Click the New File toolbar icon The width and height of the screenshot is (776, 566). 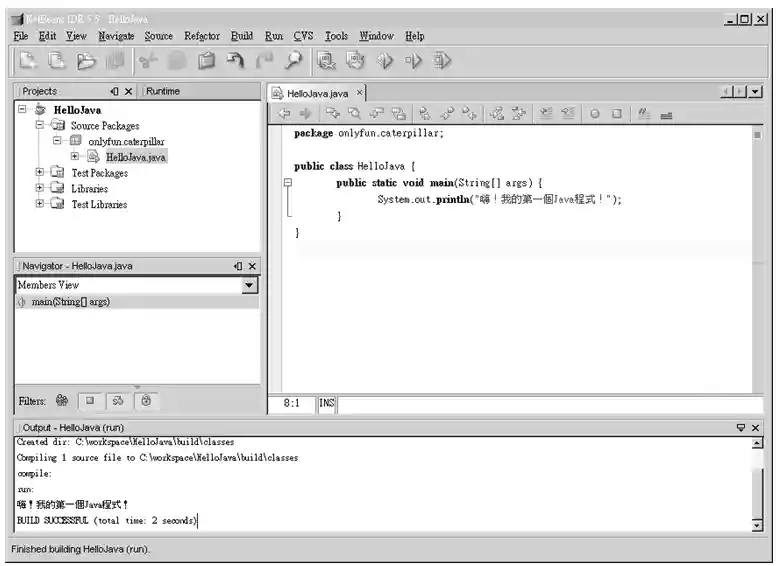28,61
